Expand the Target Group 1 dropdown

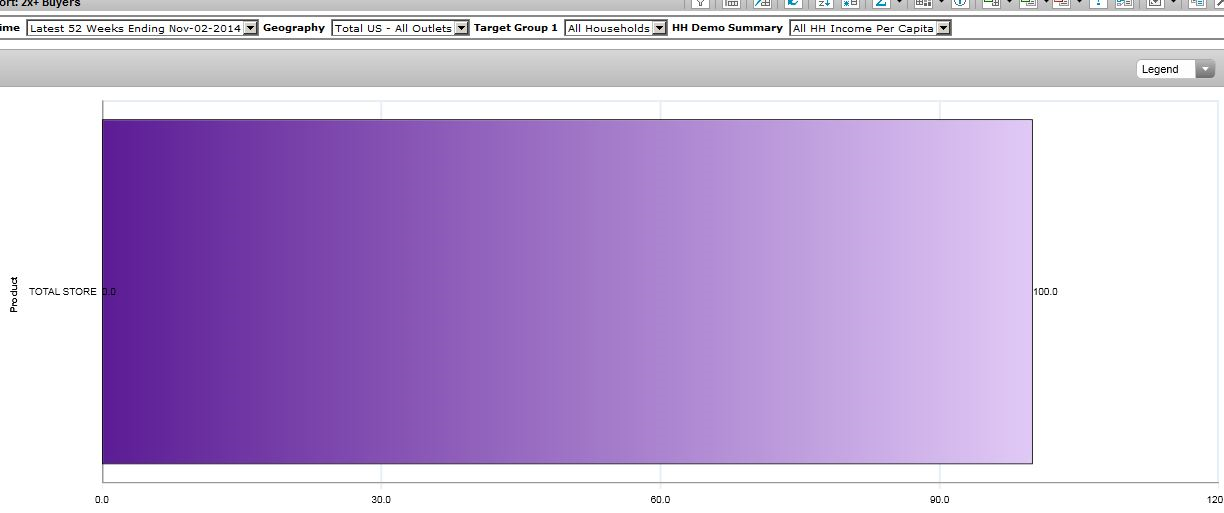pos(659,28)
